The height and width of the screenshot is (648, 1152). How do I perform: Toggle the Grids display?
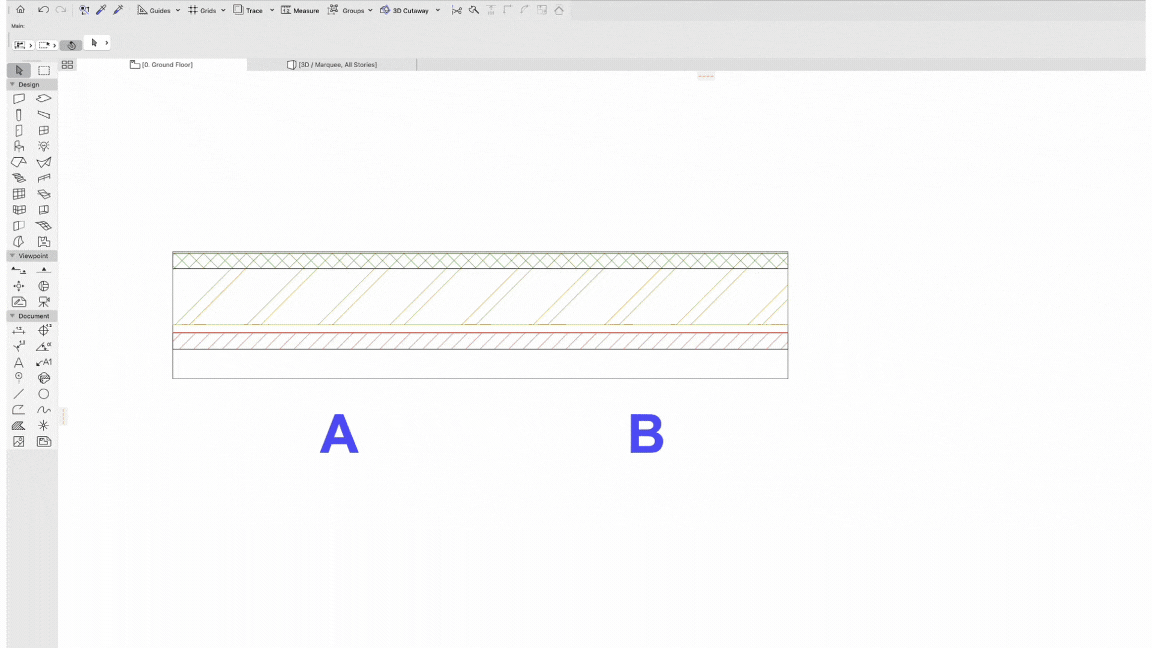coord(202,10)
